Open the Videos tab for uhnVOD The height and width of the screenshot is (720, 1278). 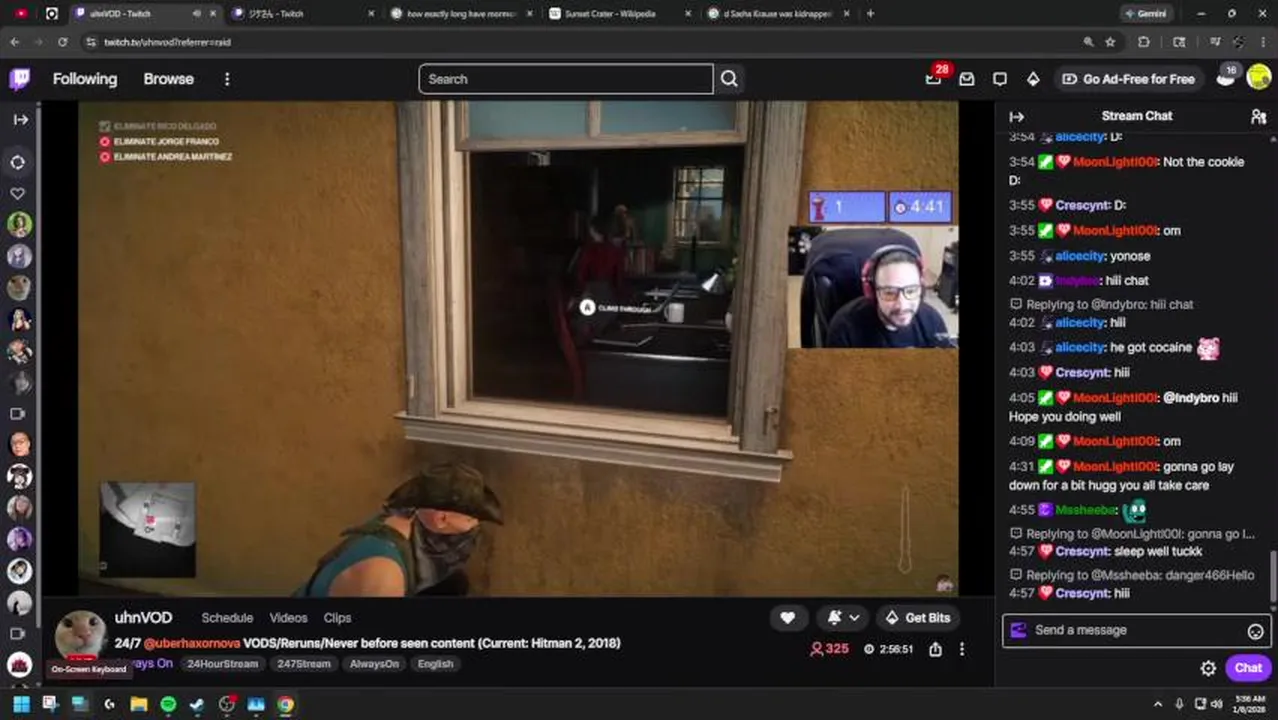[288, 618]
